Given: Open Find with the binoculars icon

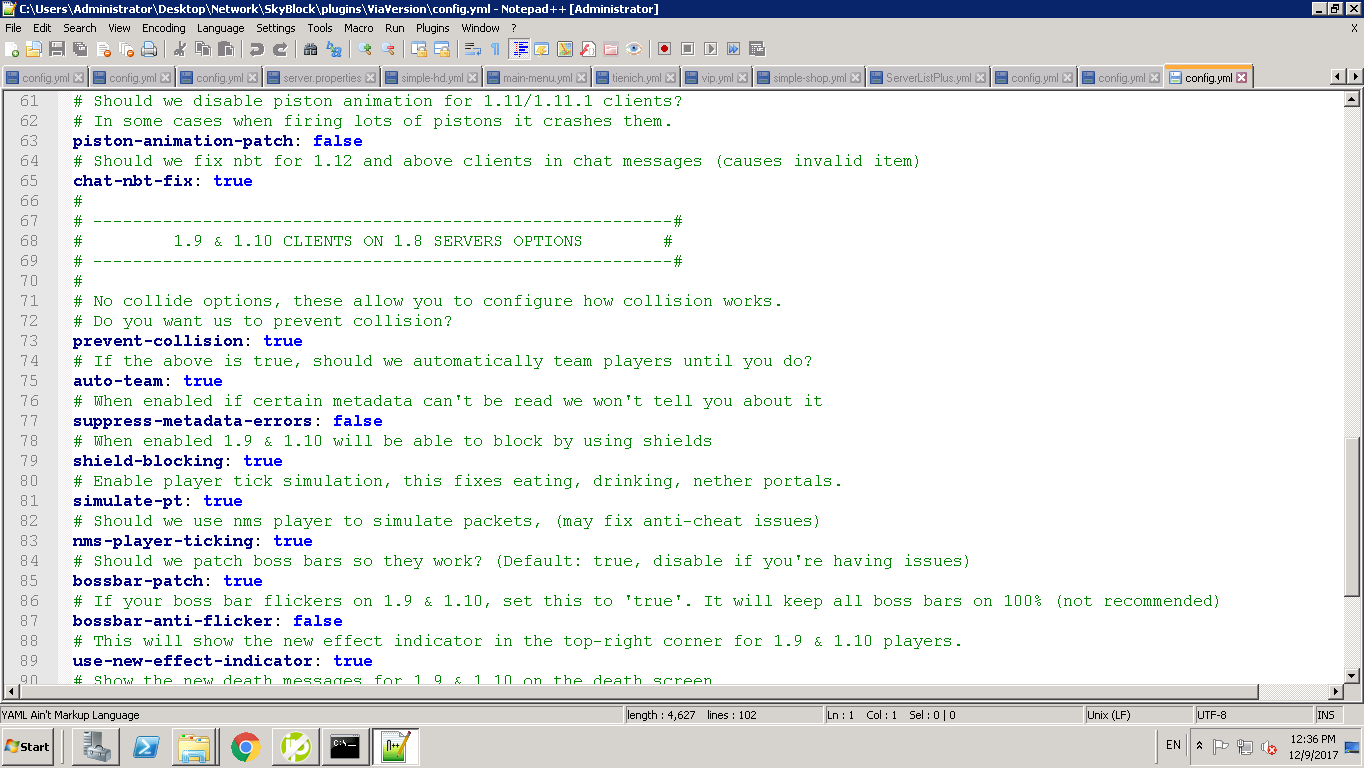Looking at the screenshot, I should click(x=310, y=49).
